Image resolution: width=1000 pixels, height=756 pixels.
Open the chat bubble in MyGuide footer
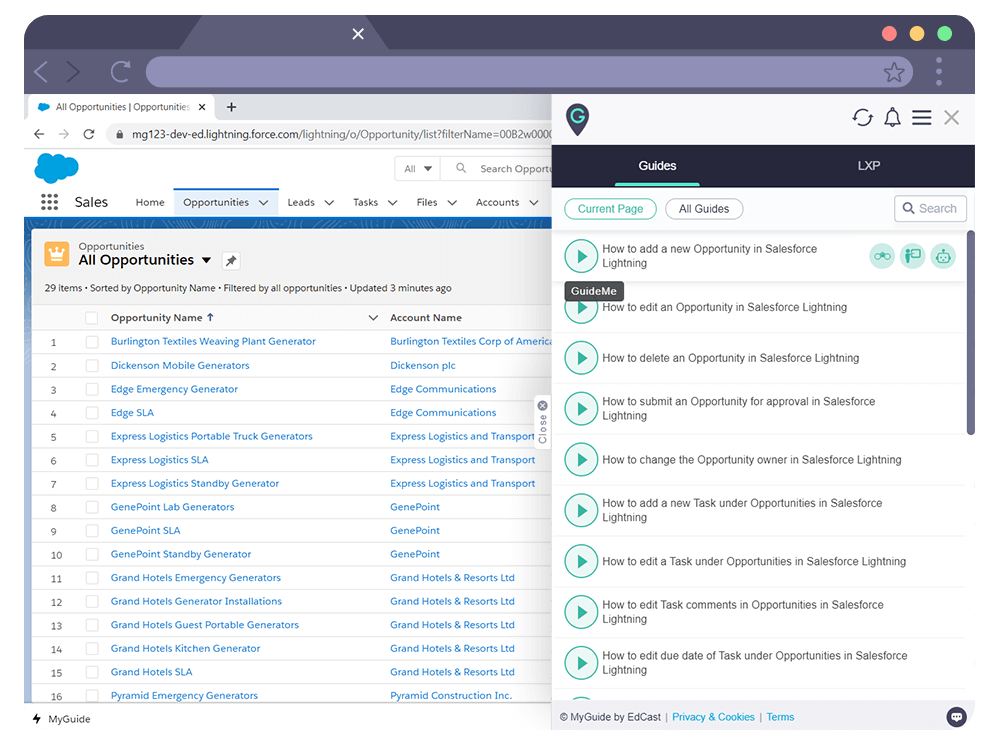(956, 717)
